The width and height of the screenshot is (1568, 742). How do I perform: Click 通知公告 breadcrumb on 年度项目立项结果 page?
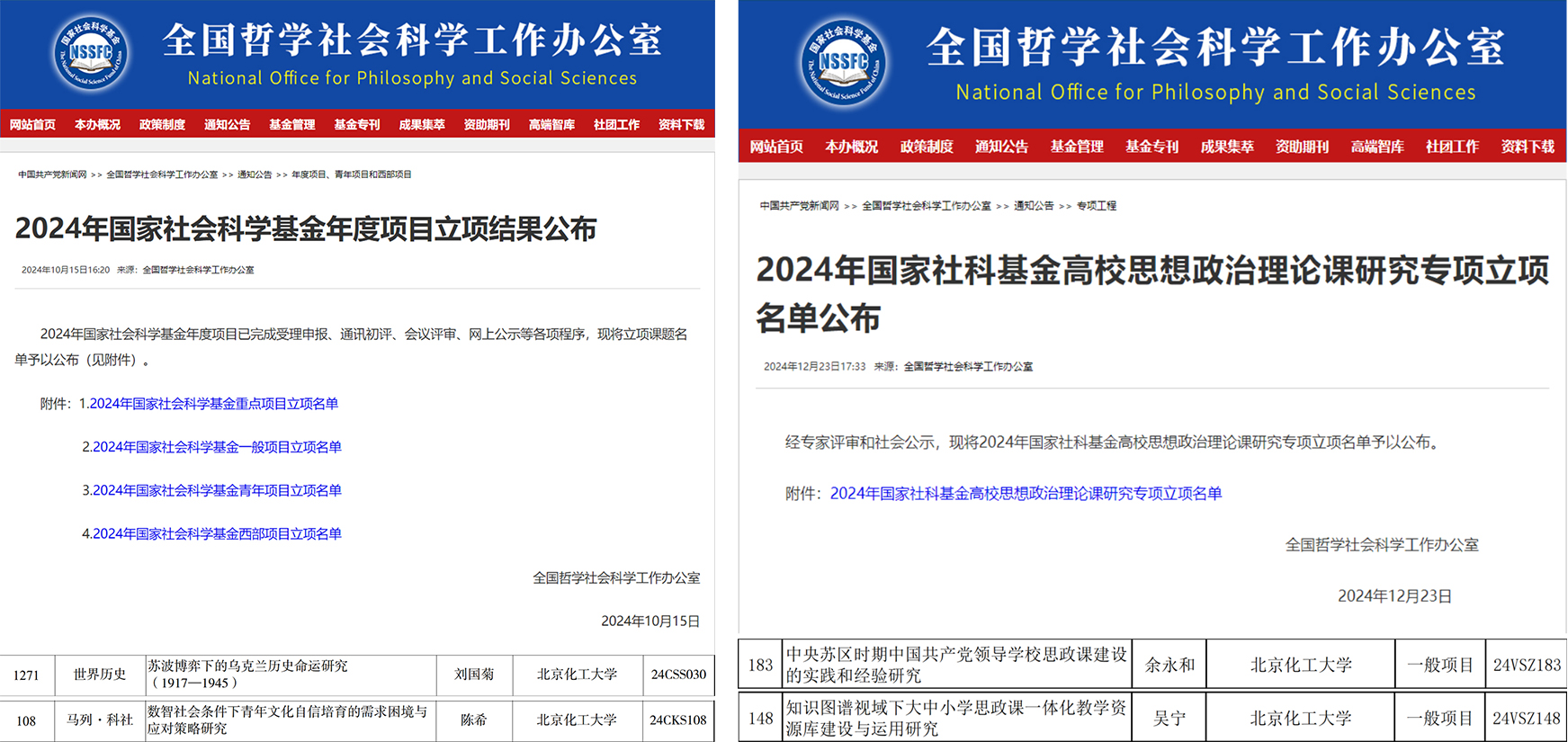pos(255,174)
